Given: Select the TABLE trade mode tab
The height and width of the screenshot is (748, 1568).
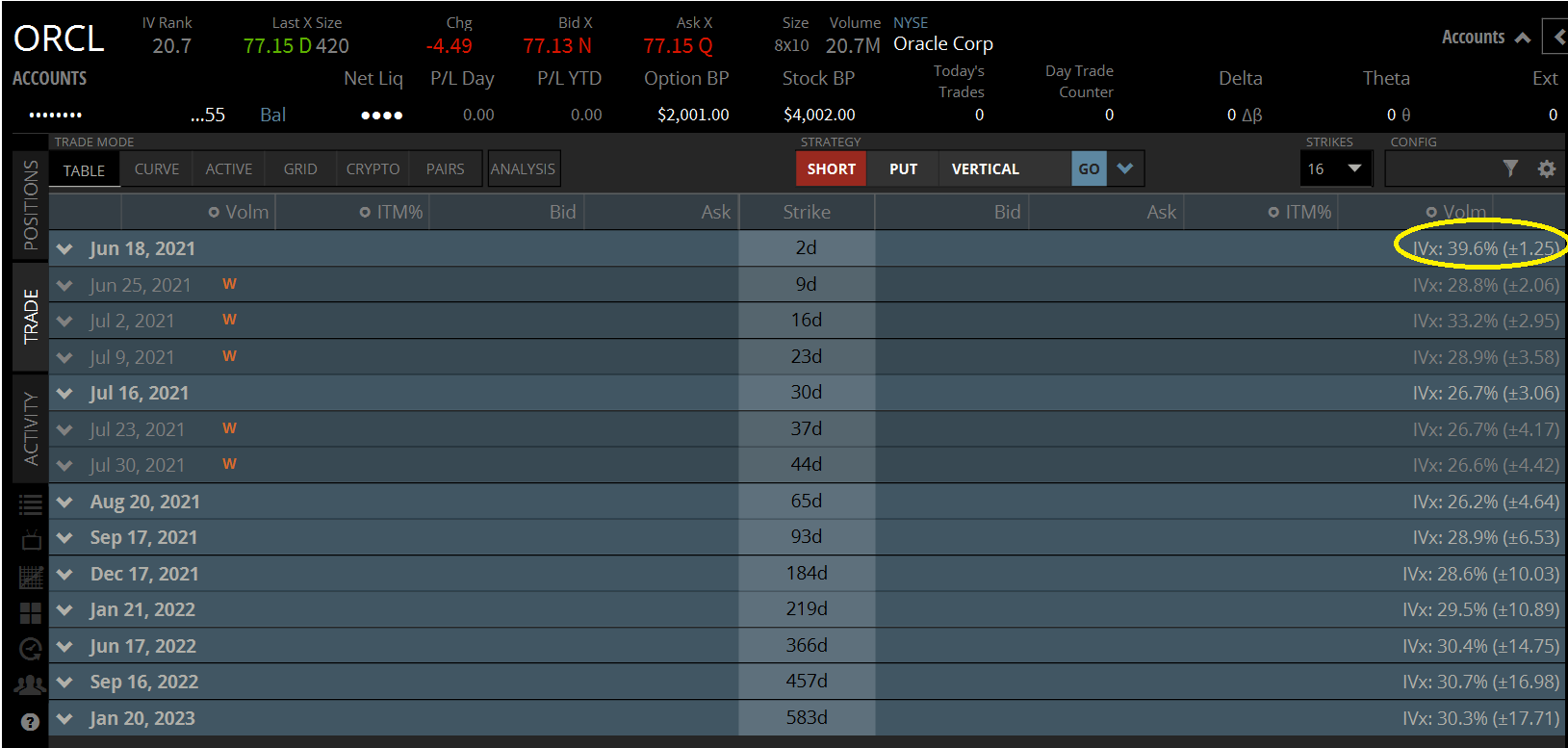Looking at the screenshot, I should click(x=84, y=170).
